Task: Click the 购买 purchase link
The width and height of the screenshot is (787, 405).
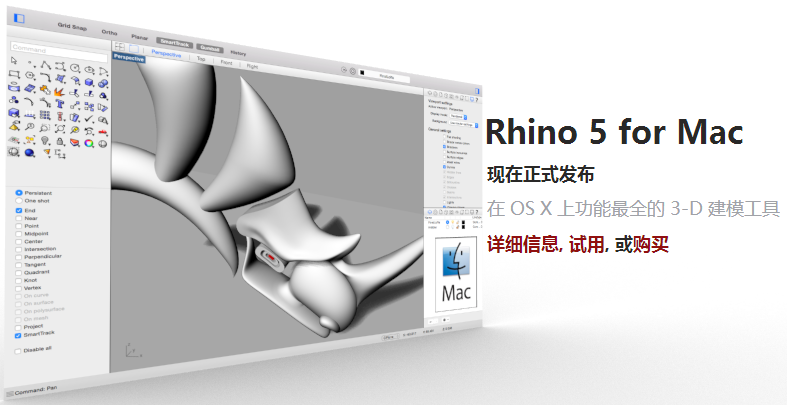Action: coord(651,244)
